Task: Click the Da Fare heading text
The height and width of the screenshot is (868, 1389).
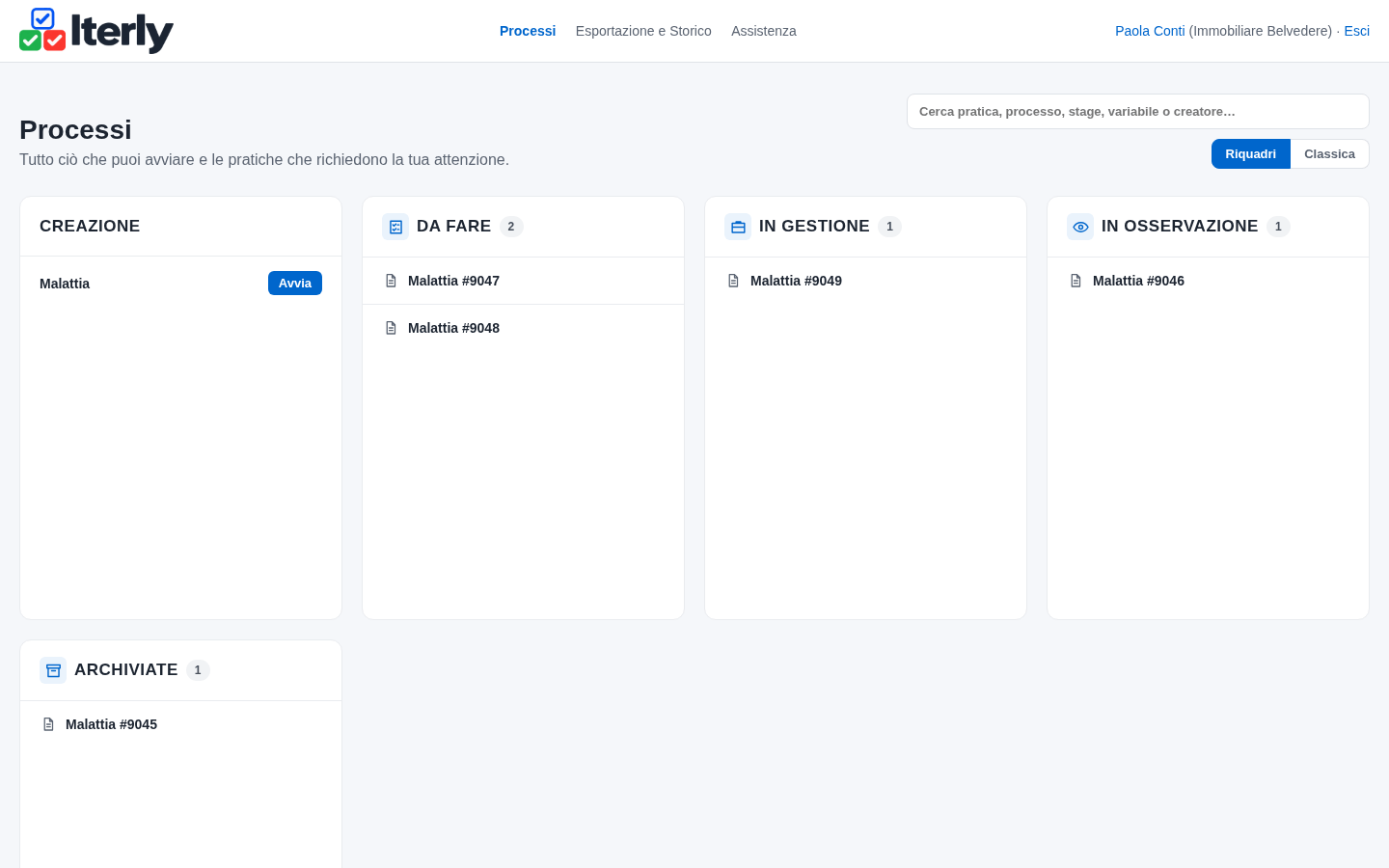Action: click(453, 226)
